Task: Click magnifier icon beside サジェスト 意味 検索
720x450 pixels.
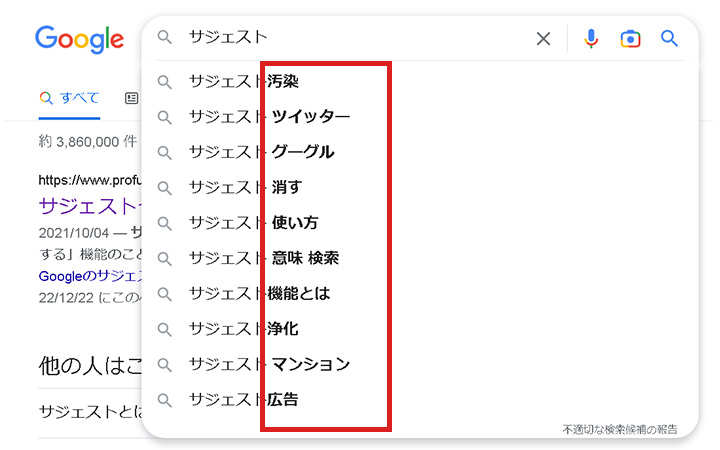Action: (164, 259)
